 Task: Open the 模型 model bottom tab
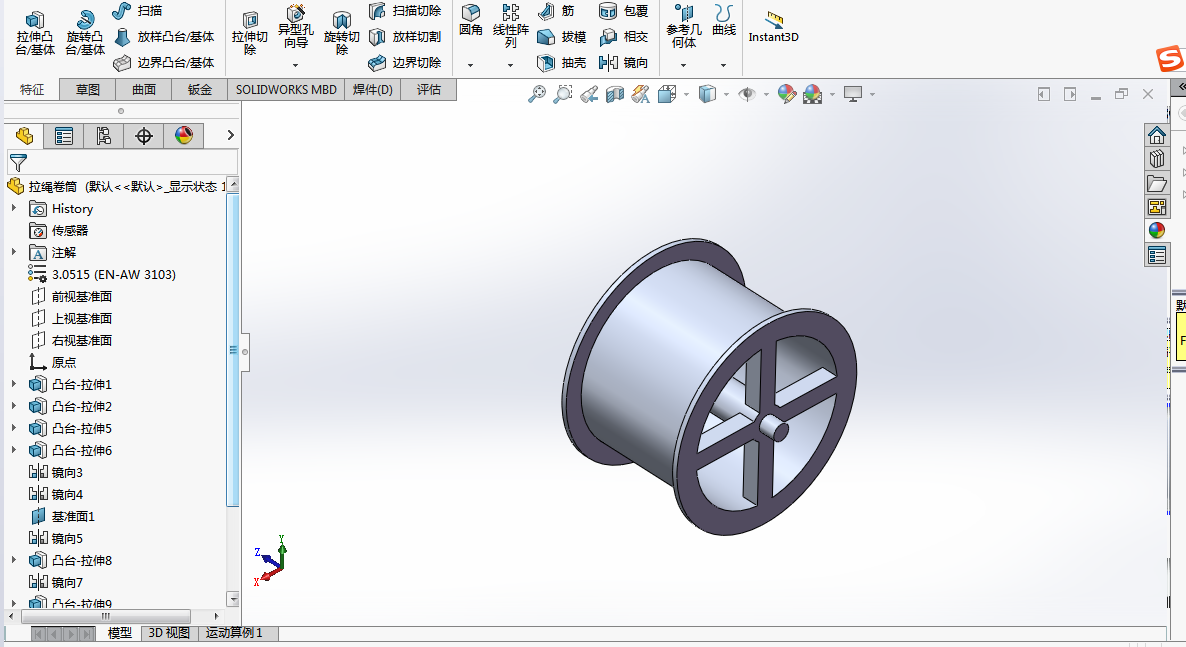pyautogui.click(x=120, y=633)
